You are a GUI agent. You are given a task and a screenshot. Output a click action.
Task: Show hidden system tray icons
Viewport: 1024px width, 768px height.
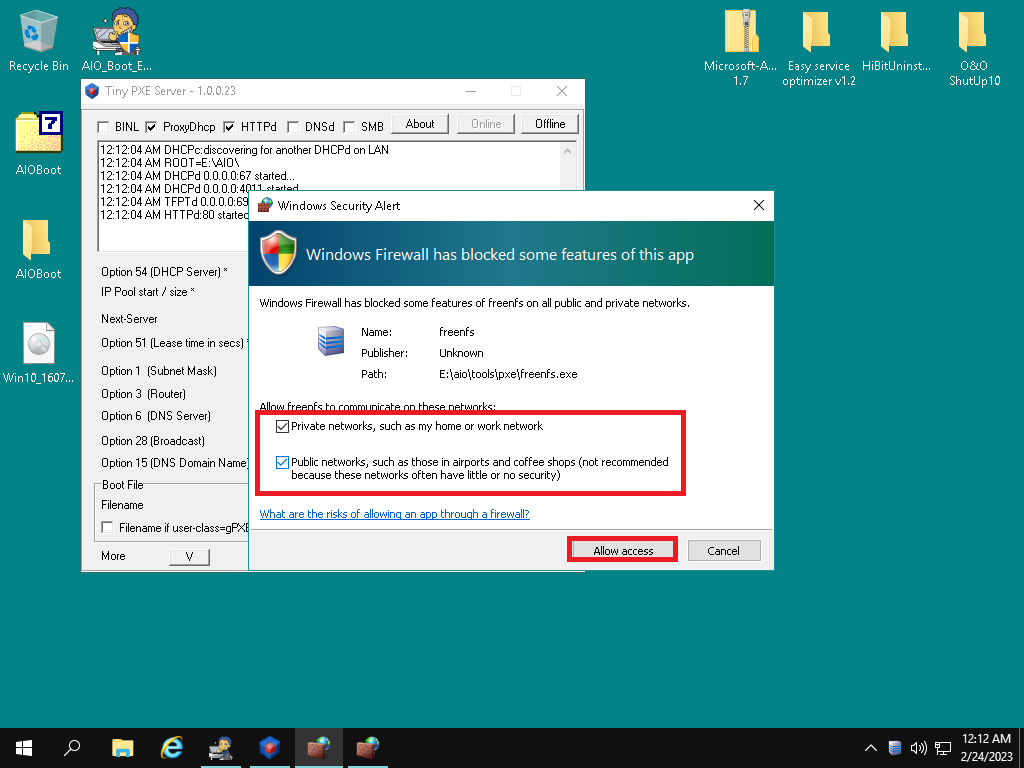(x=870, y=748)
